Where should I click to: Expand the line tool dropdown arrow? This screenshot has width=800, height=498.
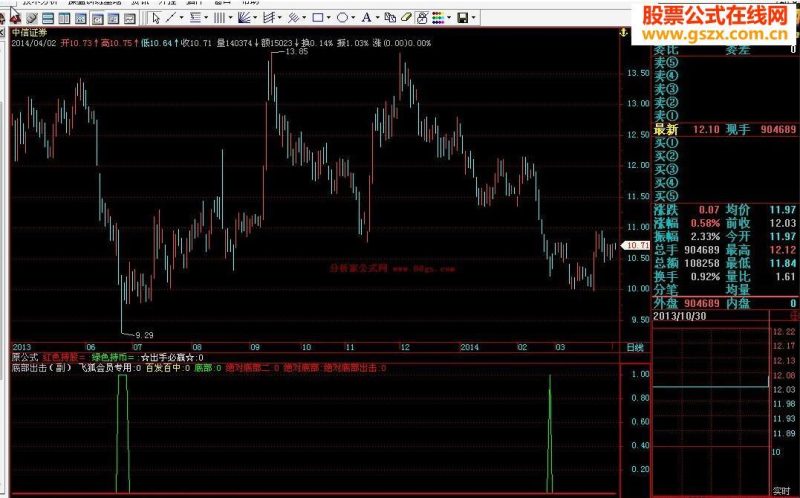(x=181, y=18)
